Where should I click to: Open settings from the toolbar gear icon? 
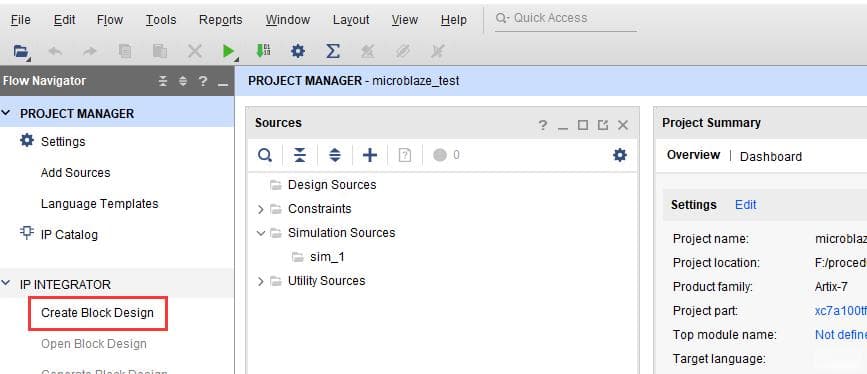(x=298, y=51)
